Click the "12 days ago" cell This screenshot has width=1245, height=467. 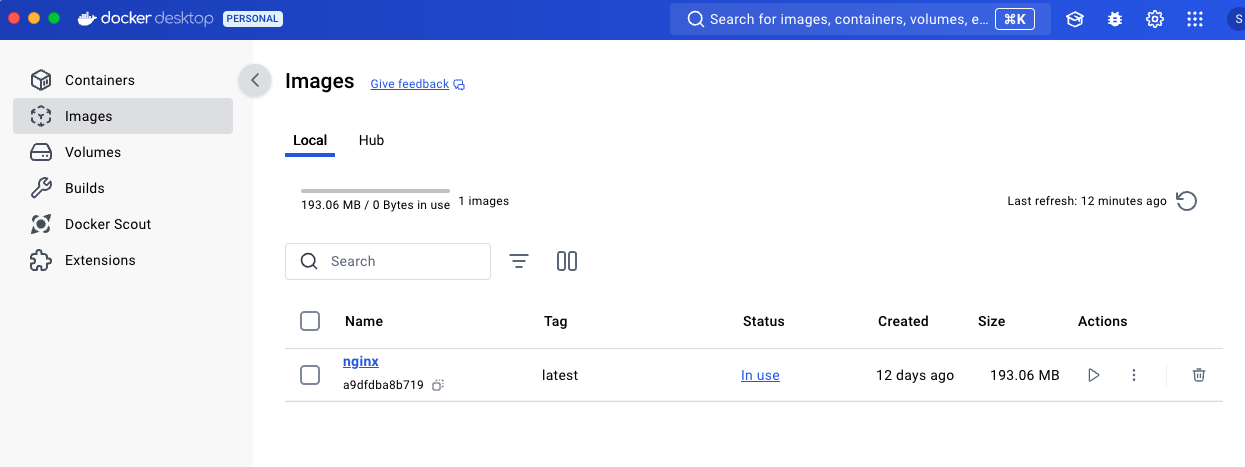(x=915, y=376)
